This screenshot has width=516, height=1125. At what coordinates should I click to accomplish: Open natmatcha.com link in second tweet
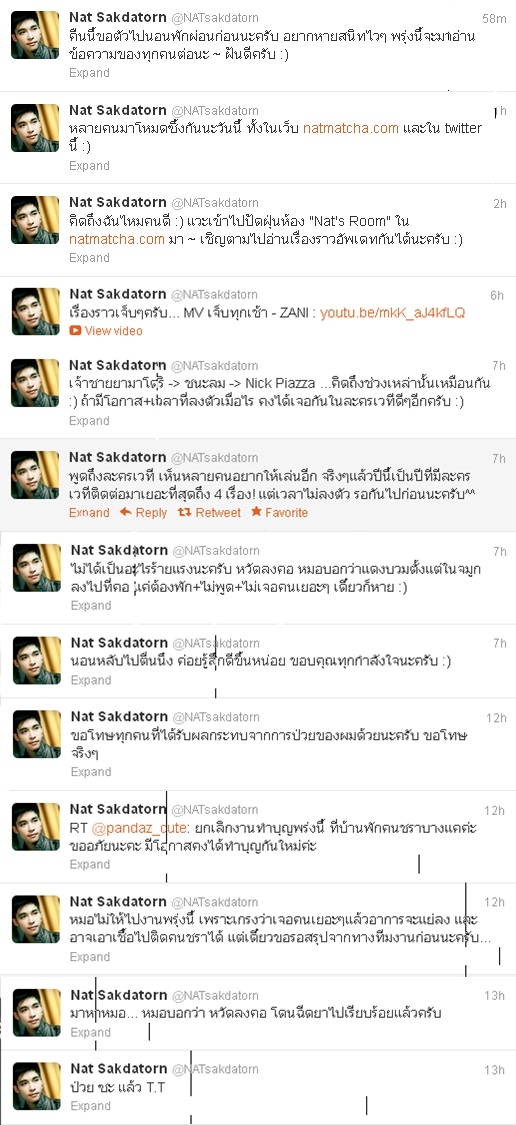[x=350, y=128]
